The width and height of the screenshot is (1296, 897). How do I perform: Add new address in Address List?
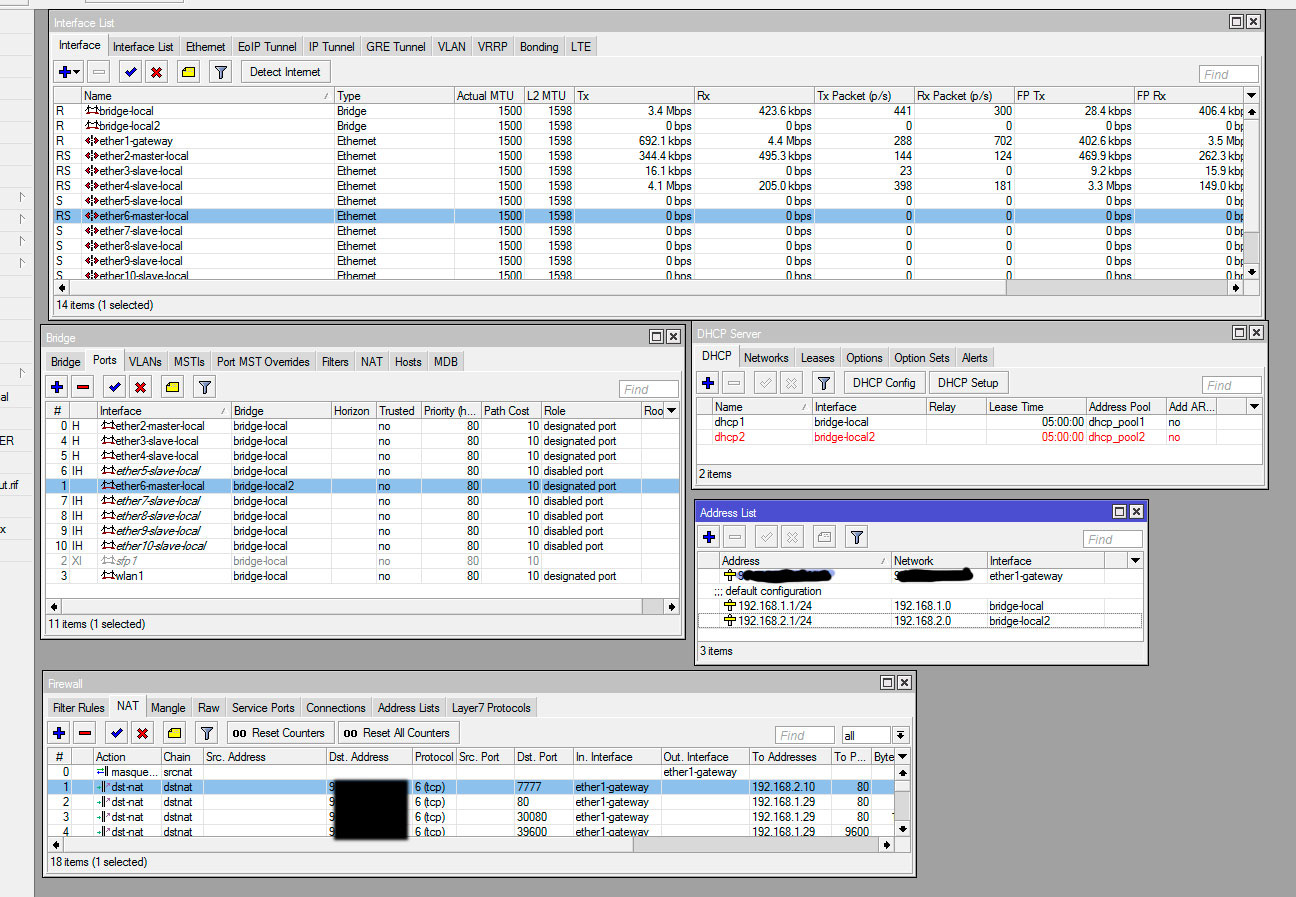pos(709,538)
